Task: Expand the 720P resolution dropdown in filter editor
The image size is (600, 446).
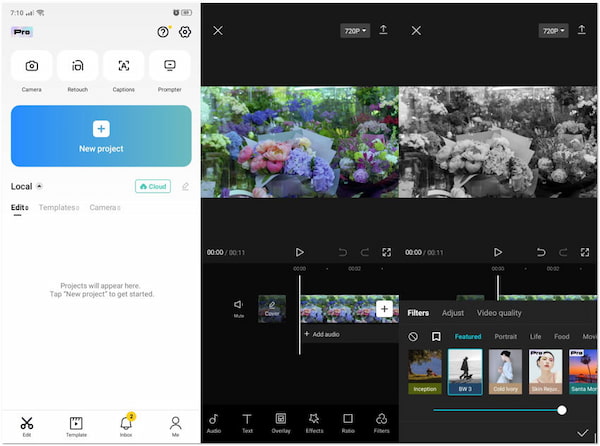Action: [553, 31]
